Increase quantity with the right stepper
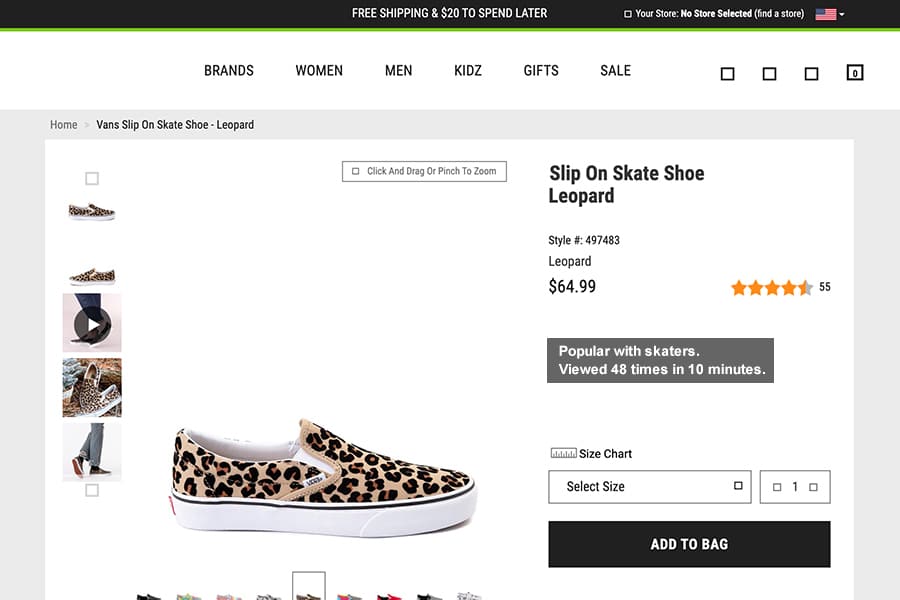The width and height of the screenshot is (900, 600). click(813, 487)
